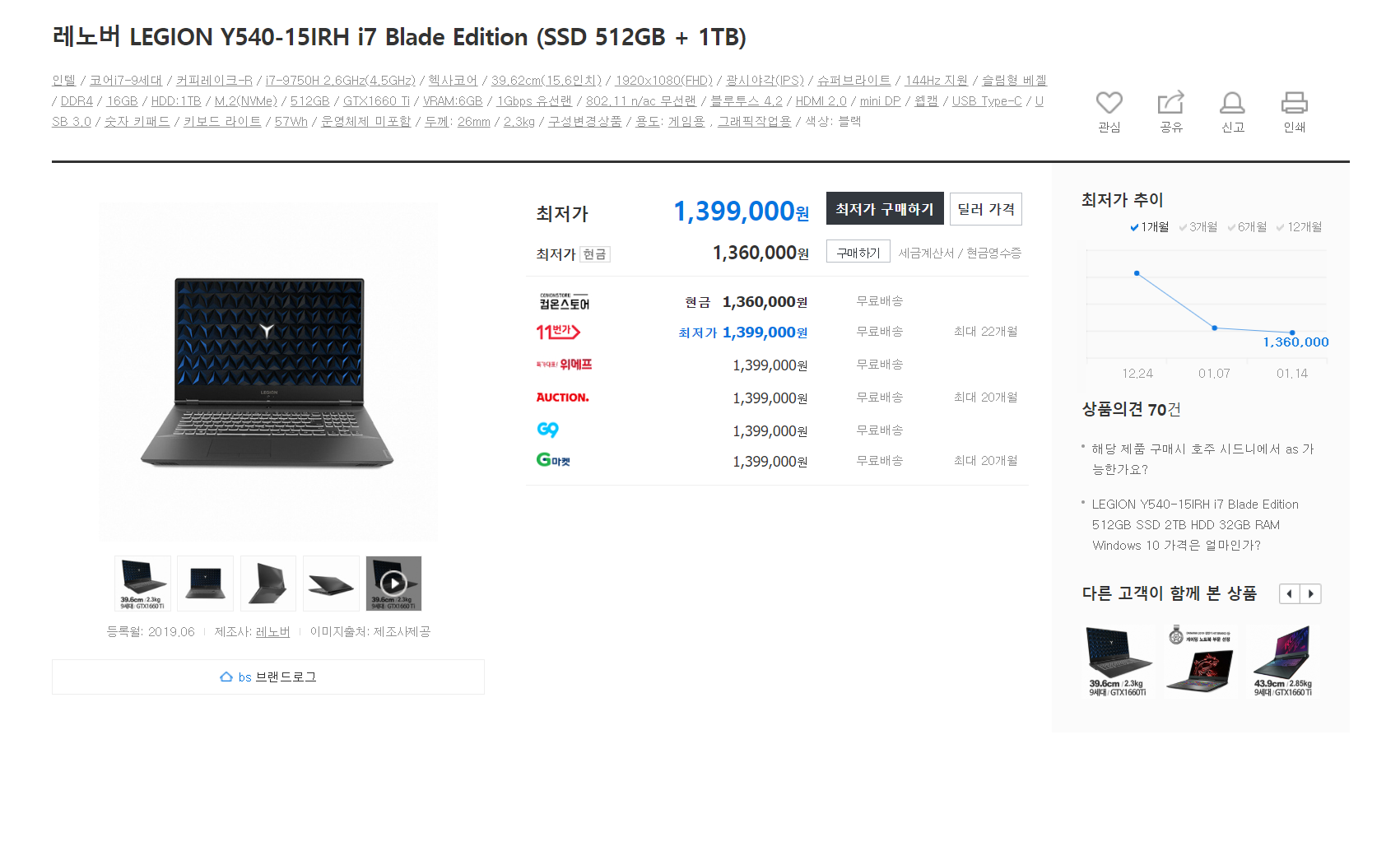Select the 3개월 price trend period
This screenshot has height=865, width=1400.
coord(1198,227)
